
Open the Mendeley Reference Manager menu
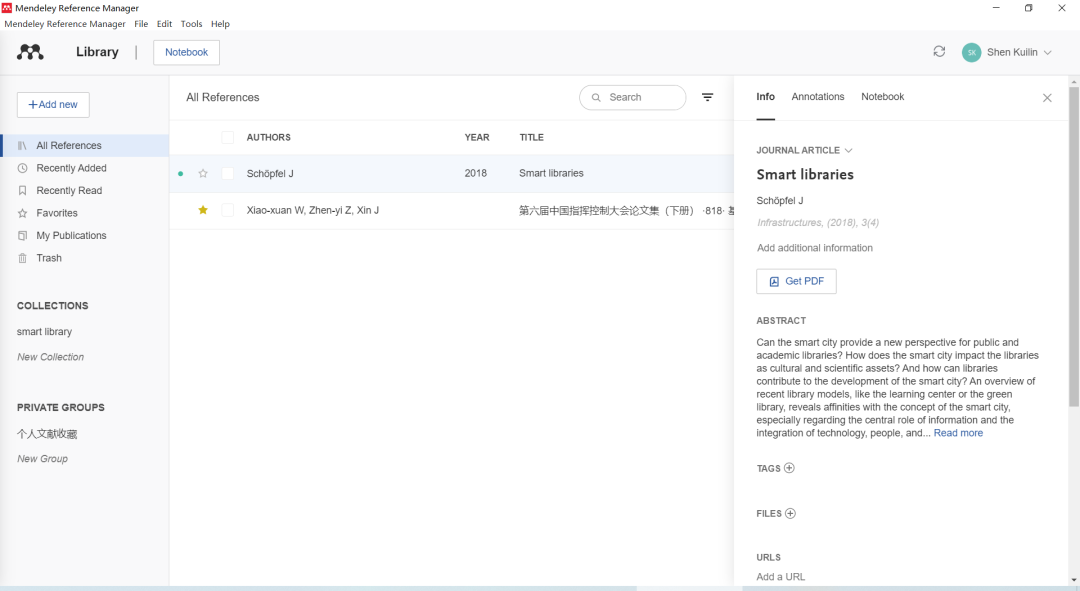65,23
